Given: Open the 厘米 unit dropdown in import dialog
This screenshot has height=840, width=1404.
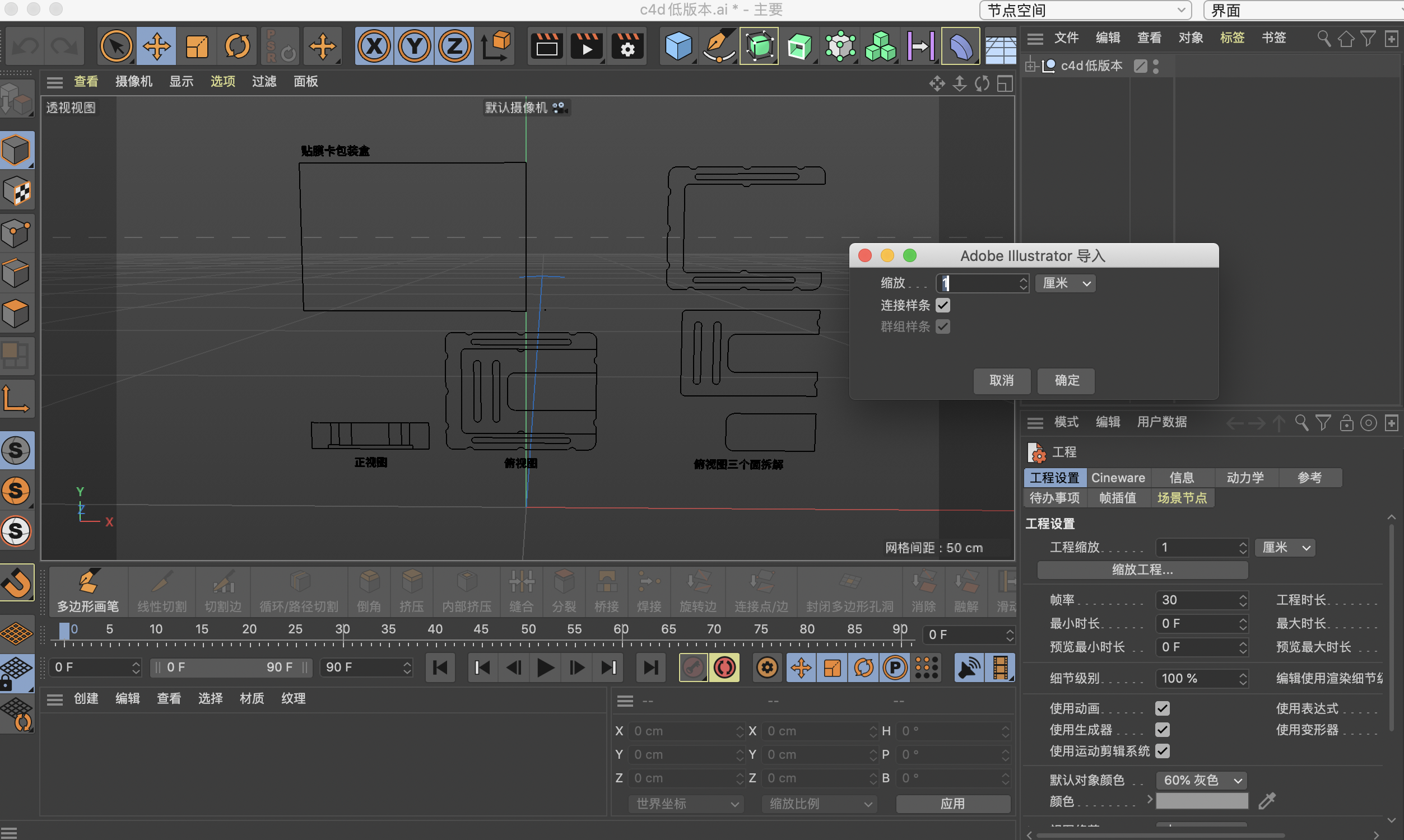Looking at the screenshot, I should point(1066,283).
